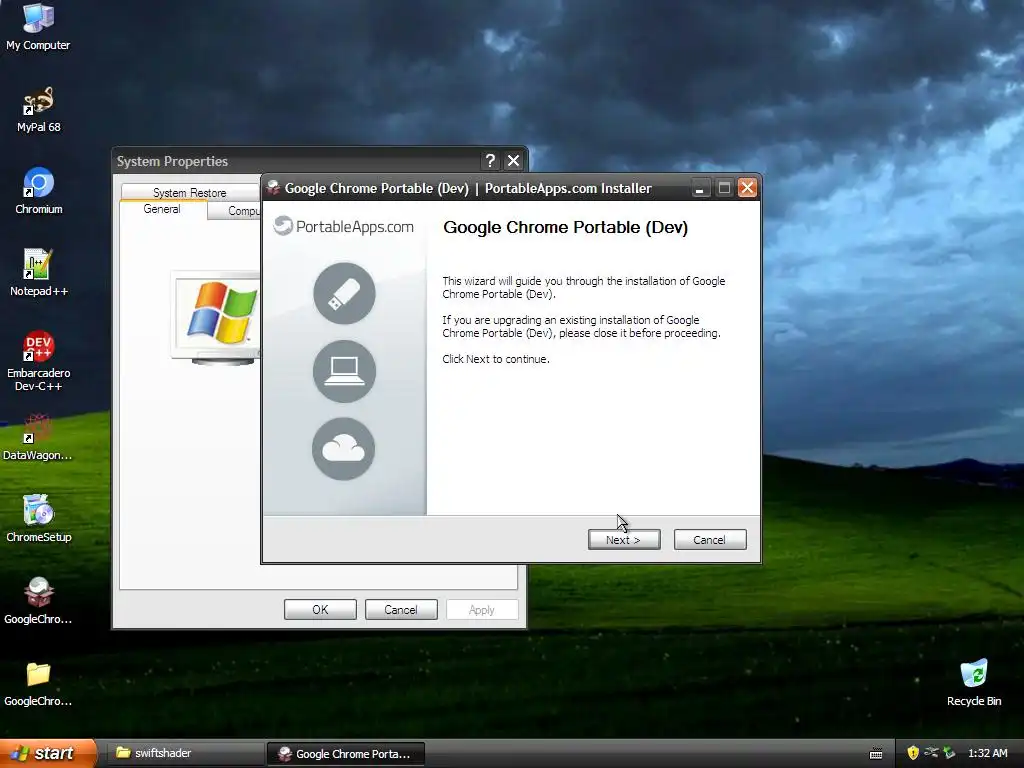Select the ChromeSetup installer icon
1024x768 pixels.
click(38, 519)
